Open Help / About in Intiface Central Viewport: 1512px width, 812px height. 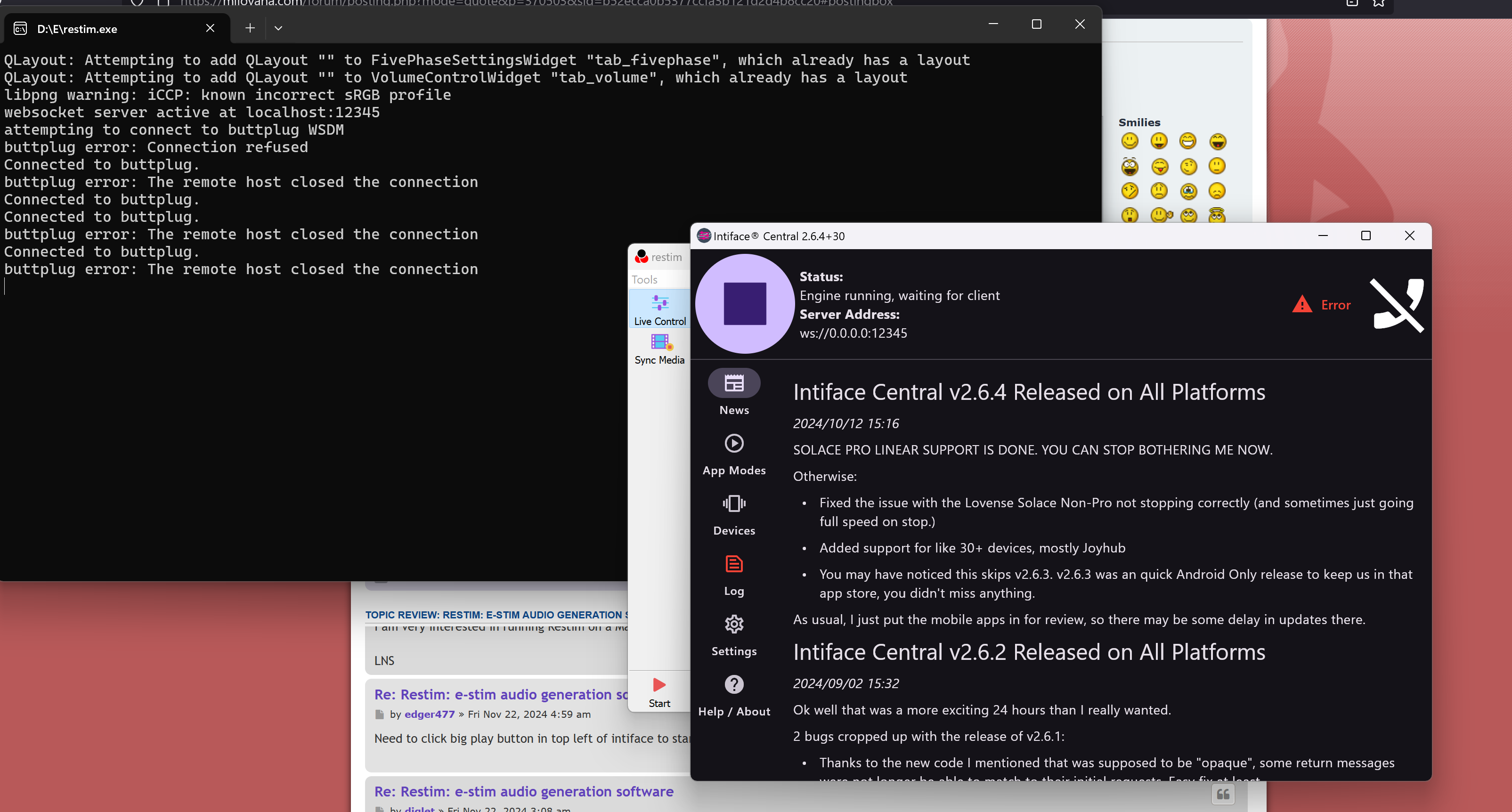click(734, 696)
